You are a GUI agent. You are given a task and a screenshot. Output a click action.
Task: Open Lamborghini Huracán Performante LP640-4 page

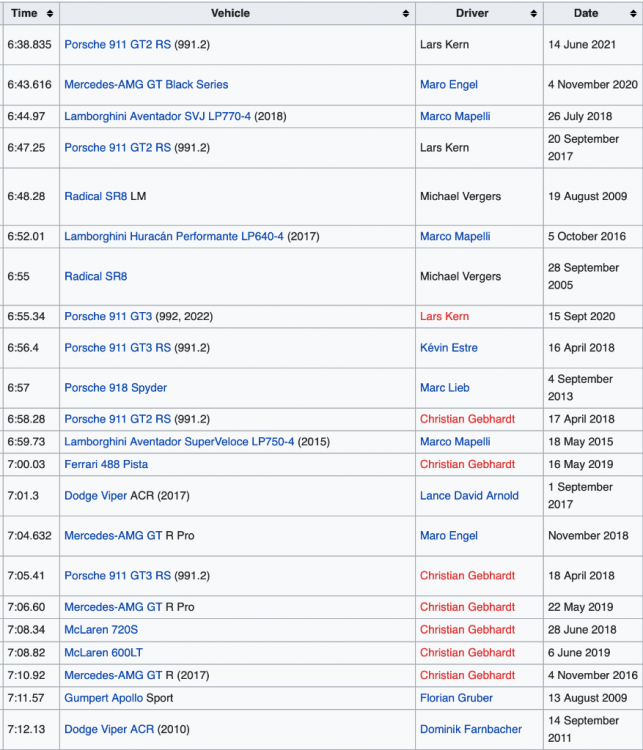(x=173, y=237)
